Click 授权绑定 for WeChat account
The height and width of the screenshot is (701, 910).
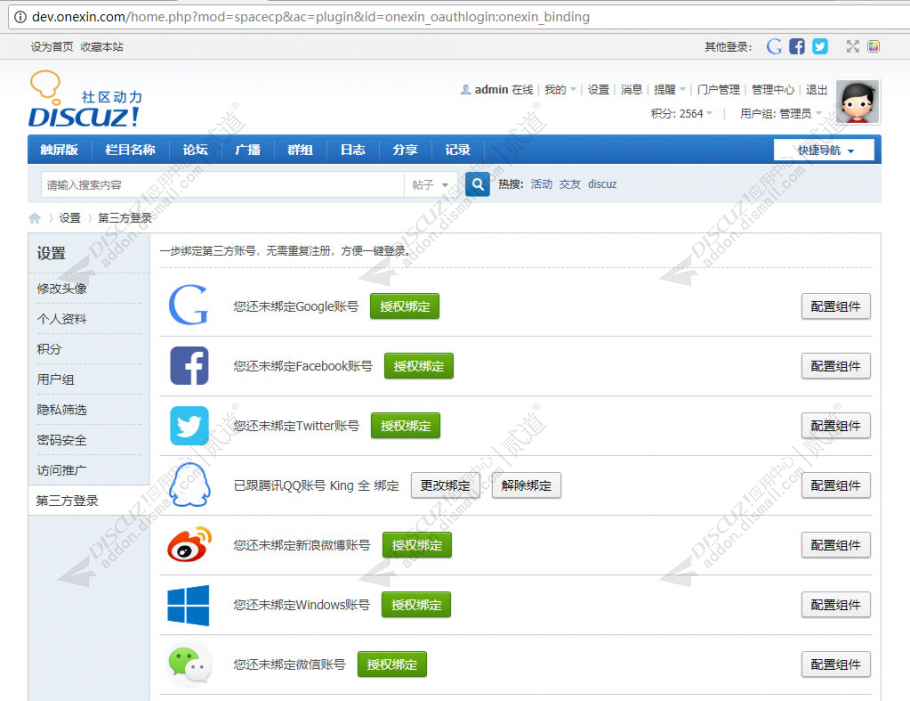[x=392, y=664]
